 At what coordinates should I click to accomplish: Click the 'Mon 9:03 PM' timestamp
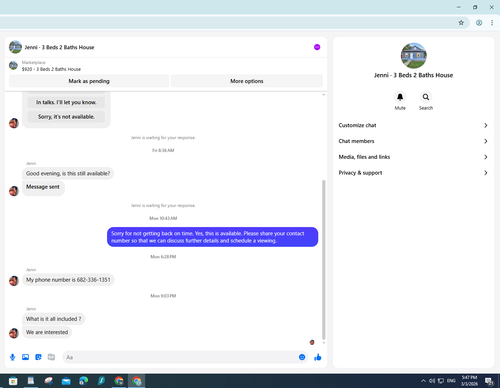tap(163, 296)
